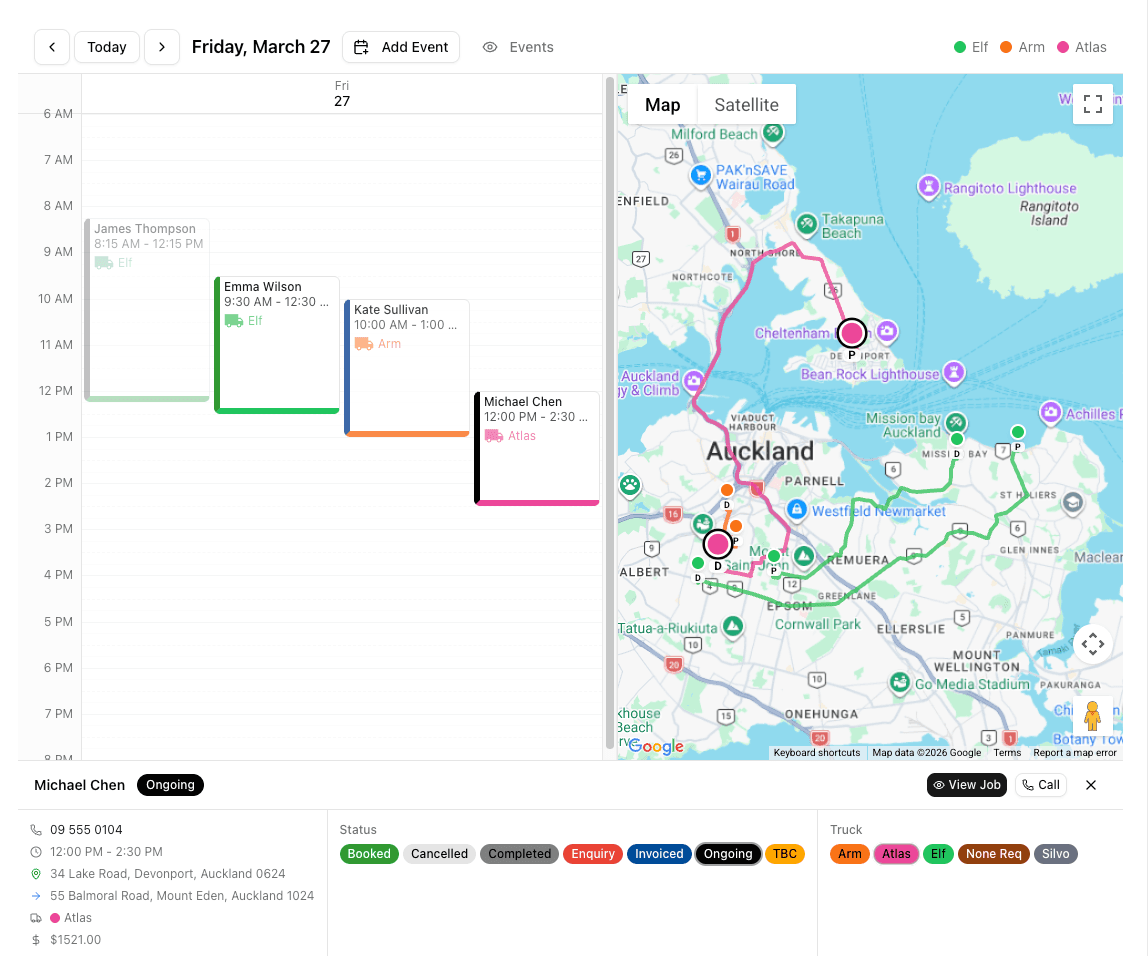The height and width of the screenshot is (956, 1148).
Task: Click the large pink pickup marker in Devonport
Action: [852, 333]
